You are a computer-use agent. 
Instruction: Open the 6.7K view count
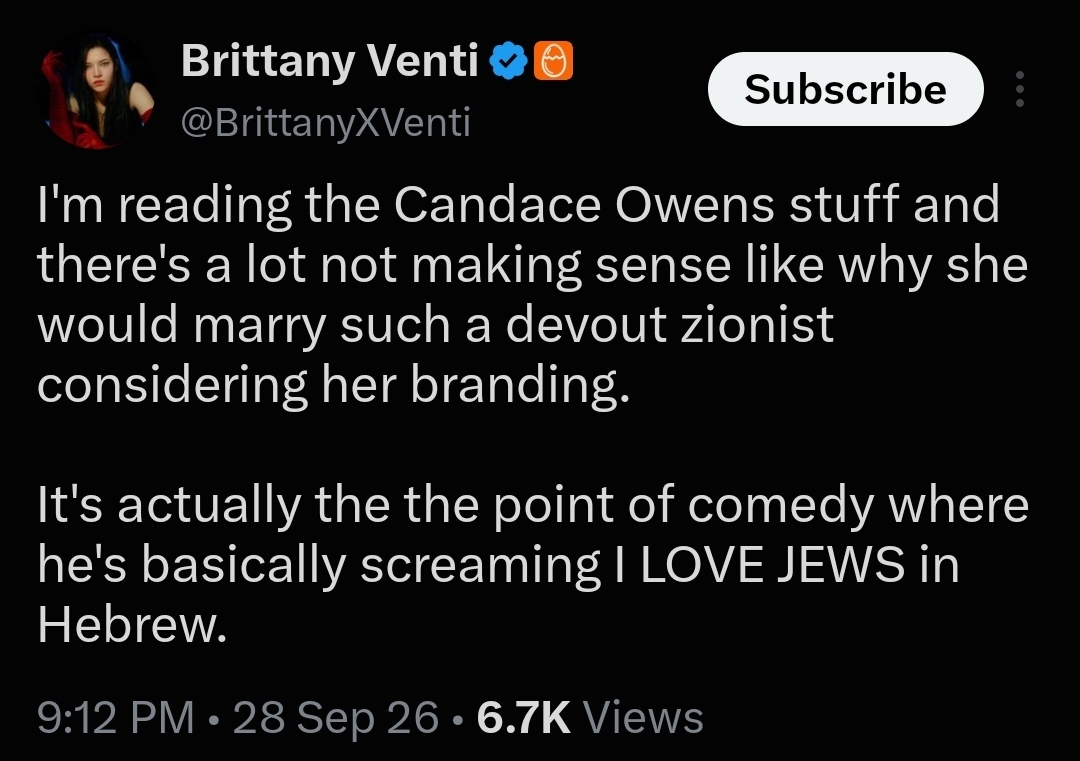[x=523, y=718]
